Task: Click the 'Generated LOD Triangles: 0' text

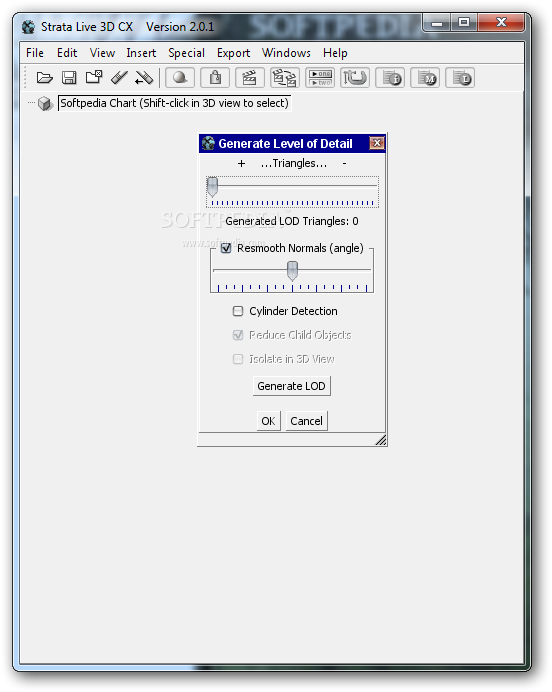Action: coord(292,221)
